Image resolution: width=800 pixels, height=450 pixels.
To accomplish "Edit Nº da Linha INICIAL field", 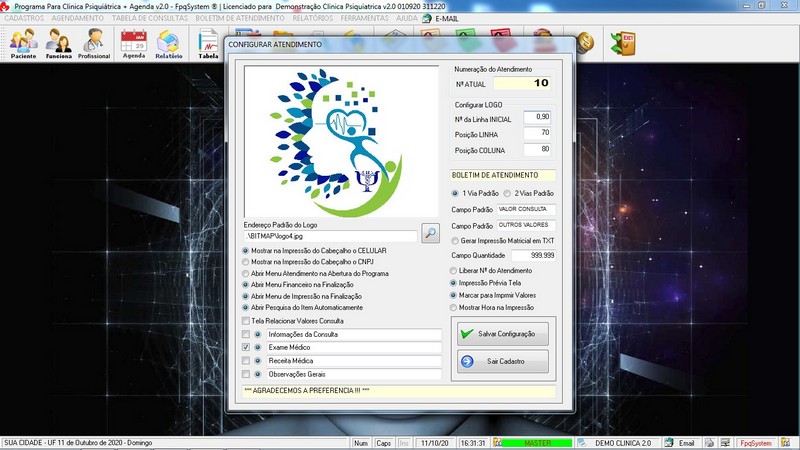I will 537,117.
